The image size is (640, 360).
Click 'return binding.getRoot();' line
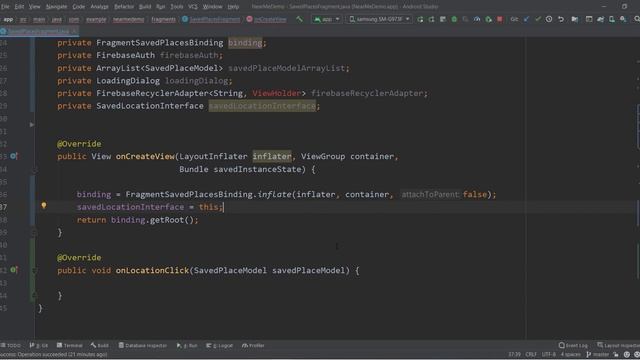[138, 220]
